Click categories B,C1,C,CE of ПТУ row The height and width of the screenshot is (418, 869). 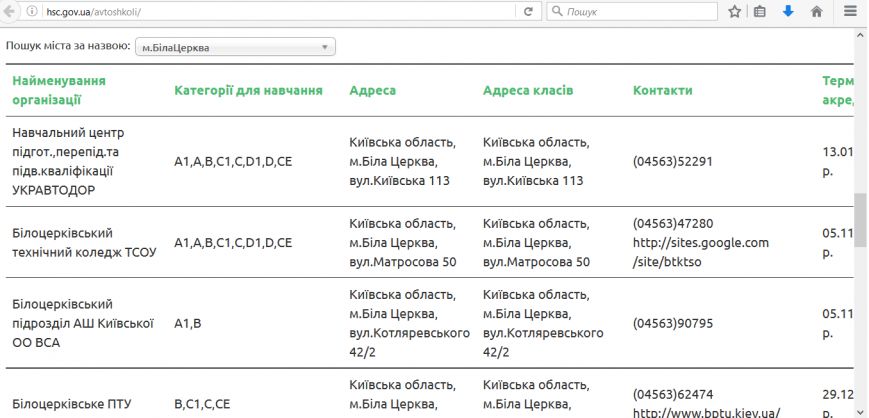coord(202,404)
